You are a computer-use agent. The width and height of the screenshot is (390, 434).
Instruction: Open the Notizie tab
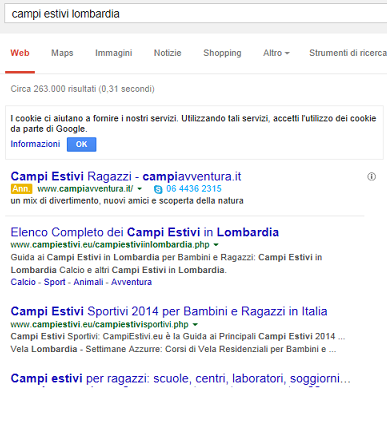tap(167, 53)
